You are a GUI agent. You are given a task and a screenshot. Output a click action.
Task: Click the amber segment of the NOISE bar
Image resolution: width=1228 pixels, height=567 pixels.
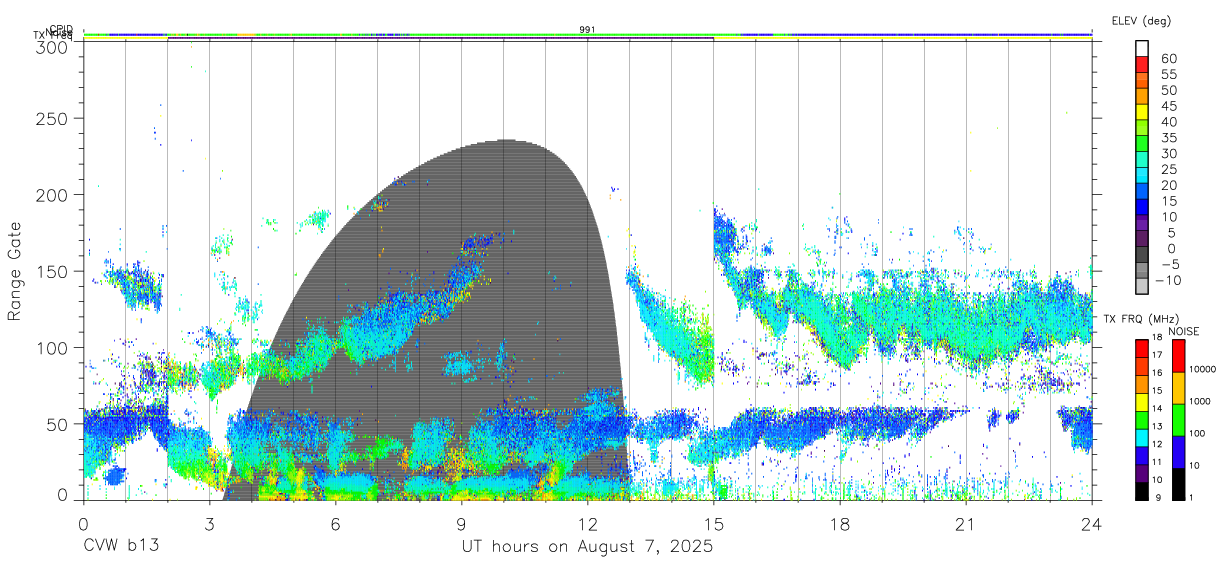click(x=1178, y=388)
